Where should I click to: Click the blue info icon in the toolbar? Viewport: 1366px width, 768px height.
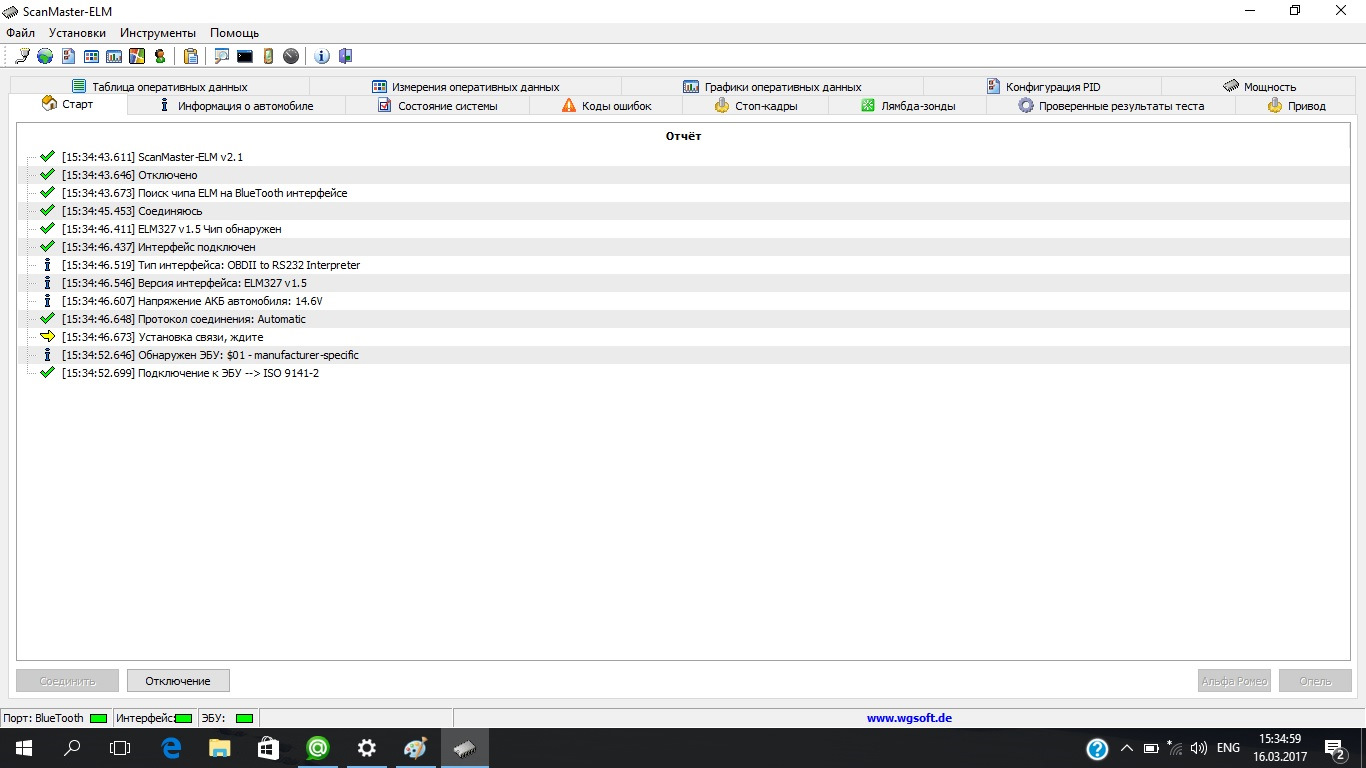(322, 56)
